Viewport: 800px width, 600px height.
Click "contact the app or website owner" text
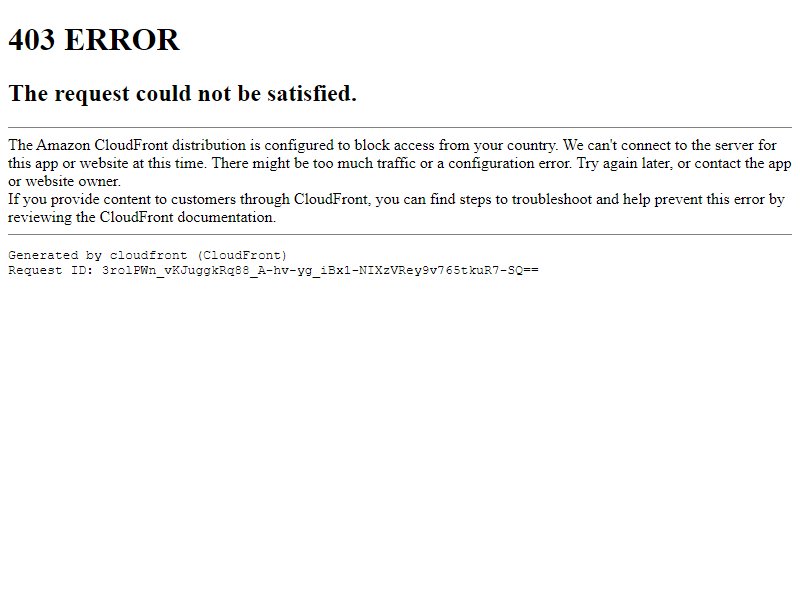399,172
